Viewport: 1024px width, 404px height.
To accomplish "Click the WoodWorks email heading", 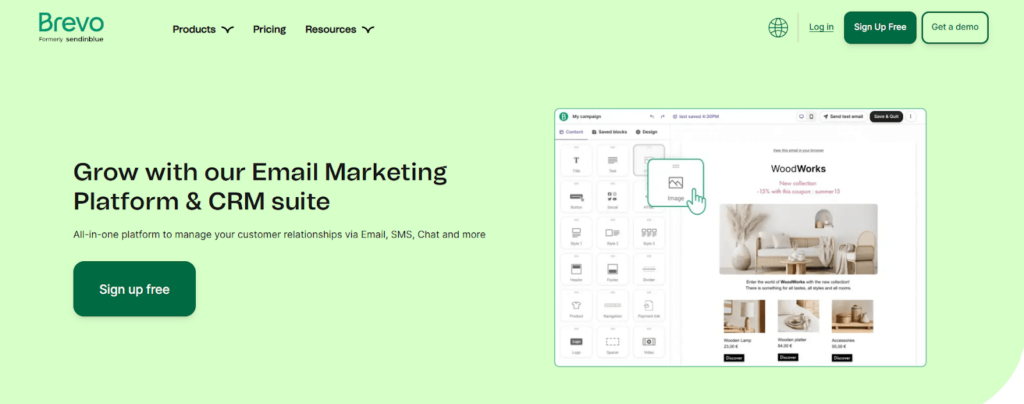I will pyautogui.click(x=798, y=168).
